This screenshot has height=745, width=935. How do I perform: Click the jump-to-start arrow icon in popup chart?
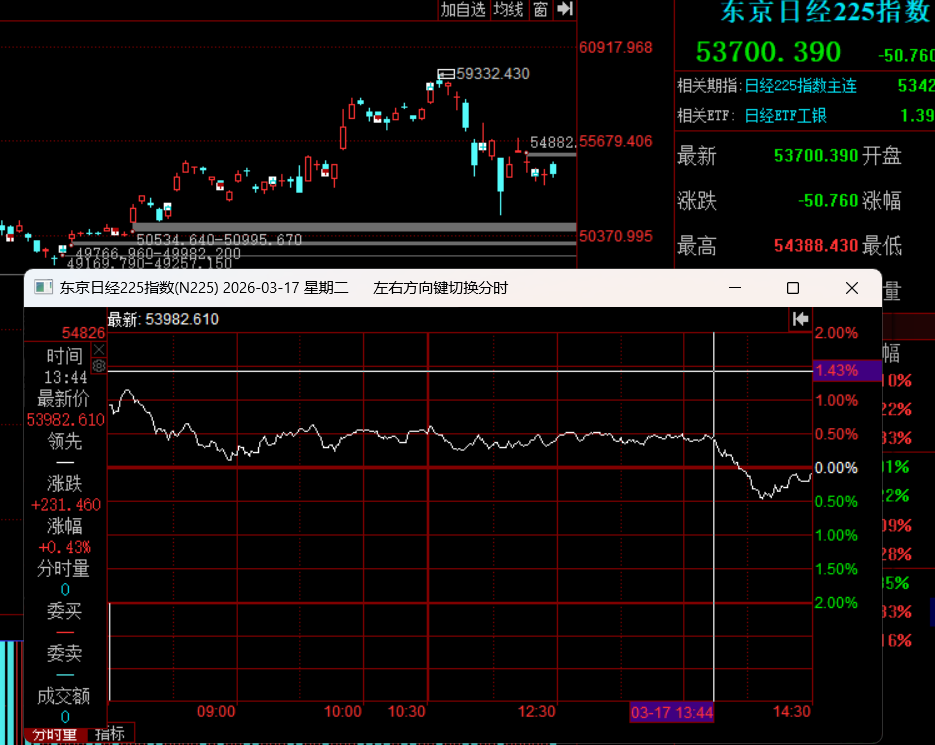800,319
